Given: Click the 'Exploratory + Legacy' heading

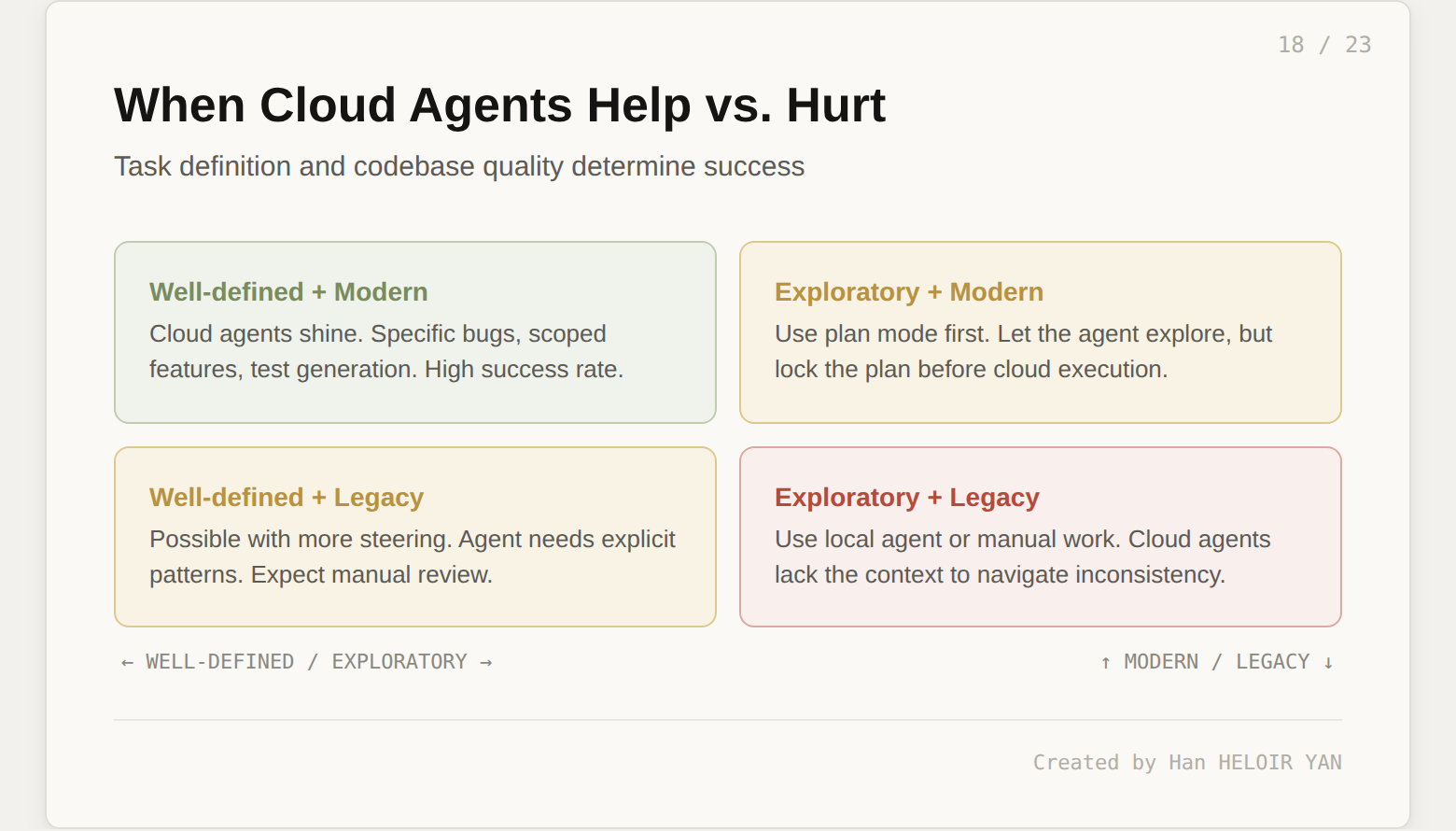Looking at the screenshot, I should (906, 498).
